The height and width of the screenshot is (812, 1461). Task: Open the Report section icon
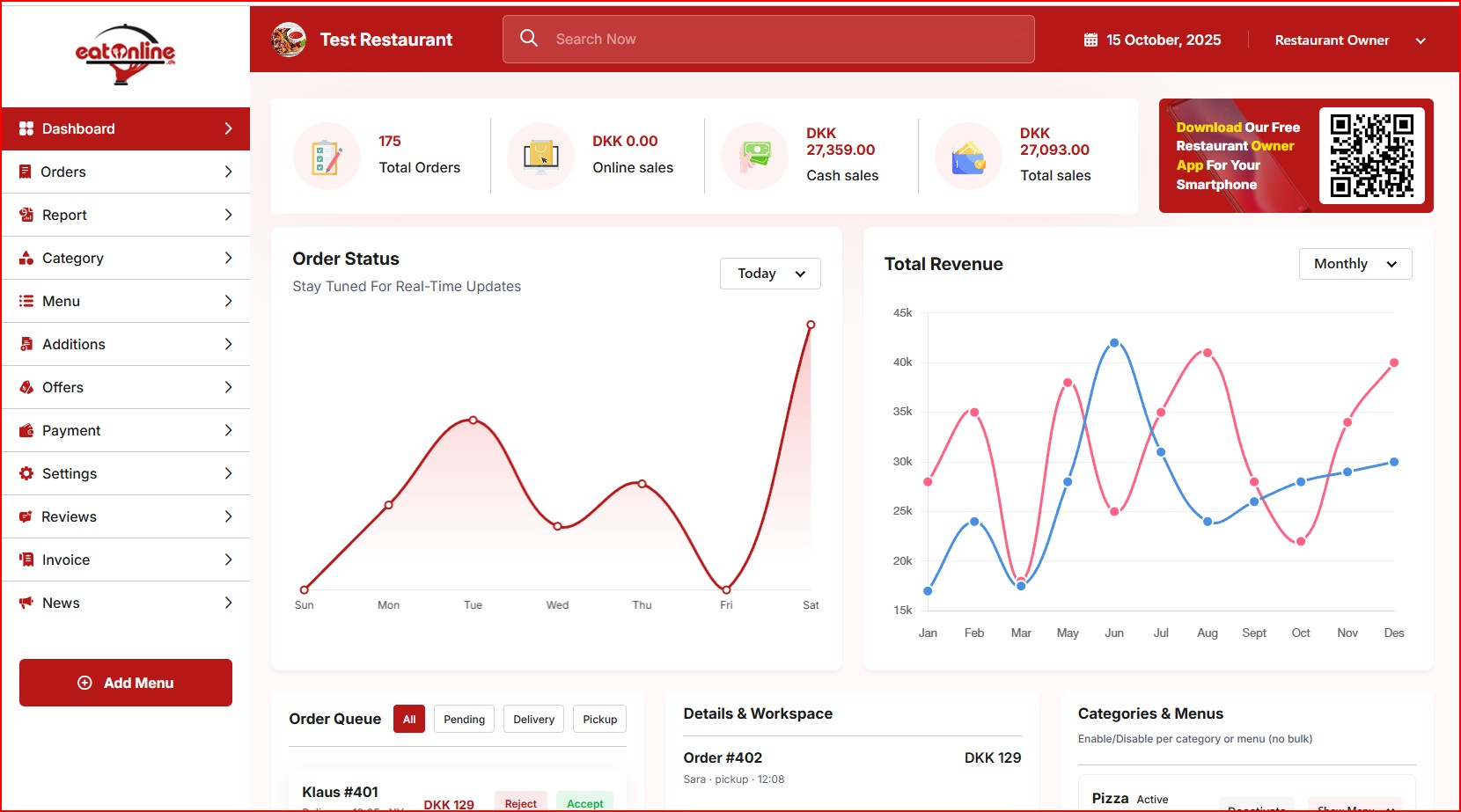tap(26, 215)
